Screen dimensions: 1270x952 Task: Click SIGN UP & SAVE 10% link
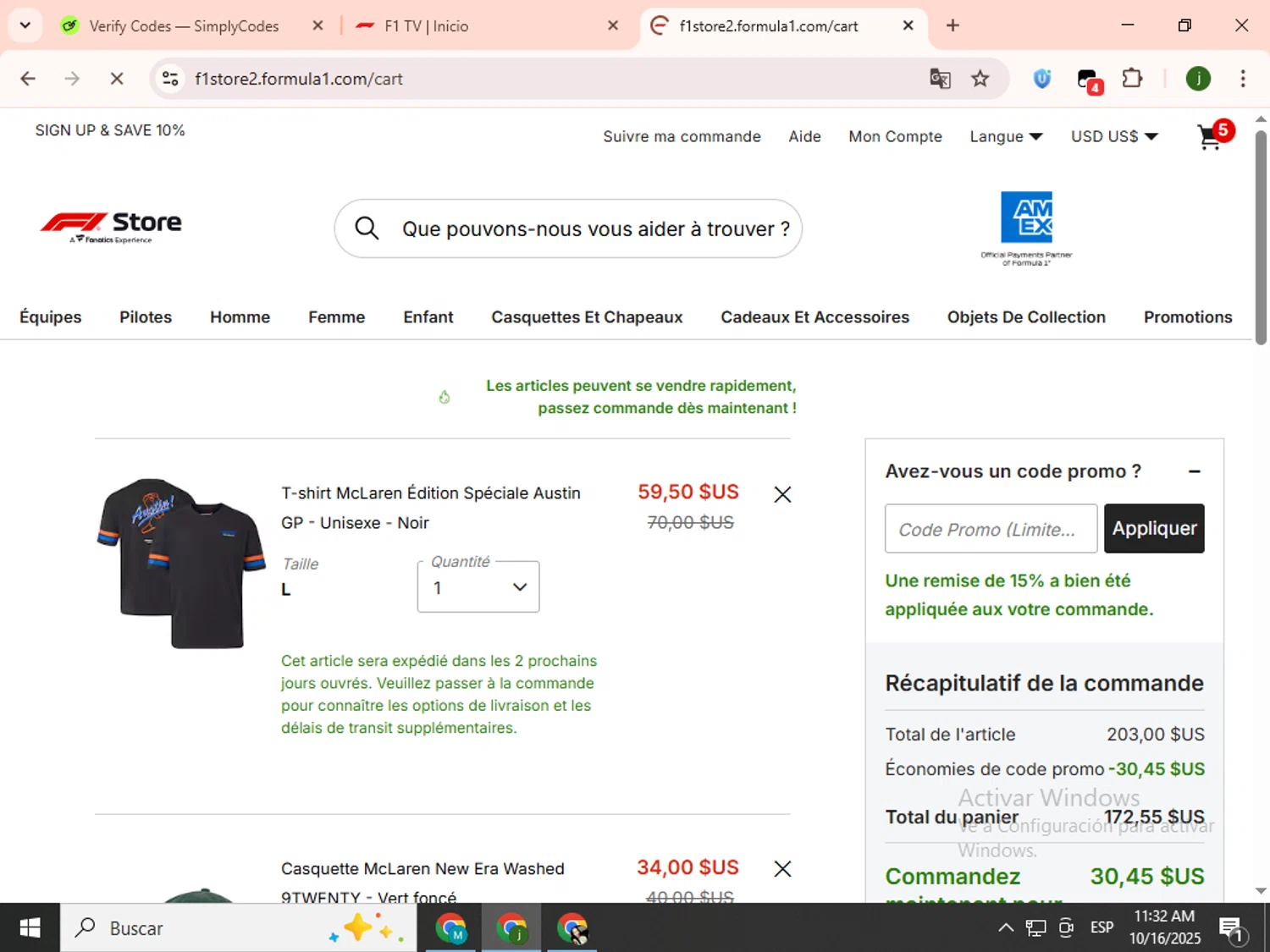coord(110,130)
